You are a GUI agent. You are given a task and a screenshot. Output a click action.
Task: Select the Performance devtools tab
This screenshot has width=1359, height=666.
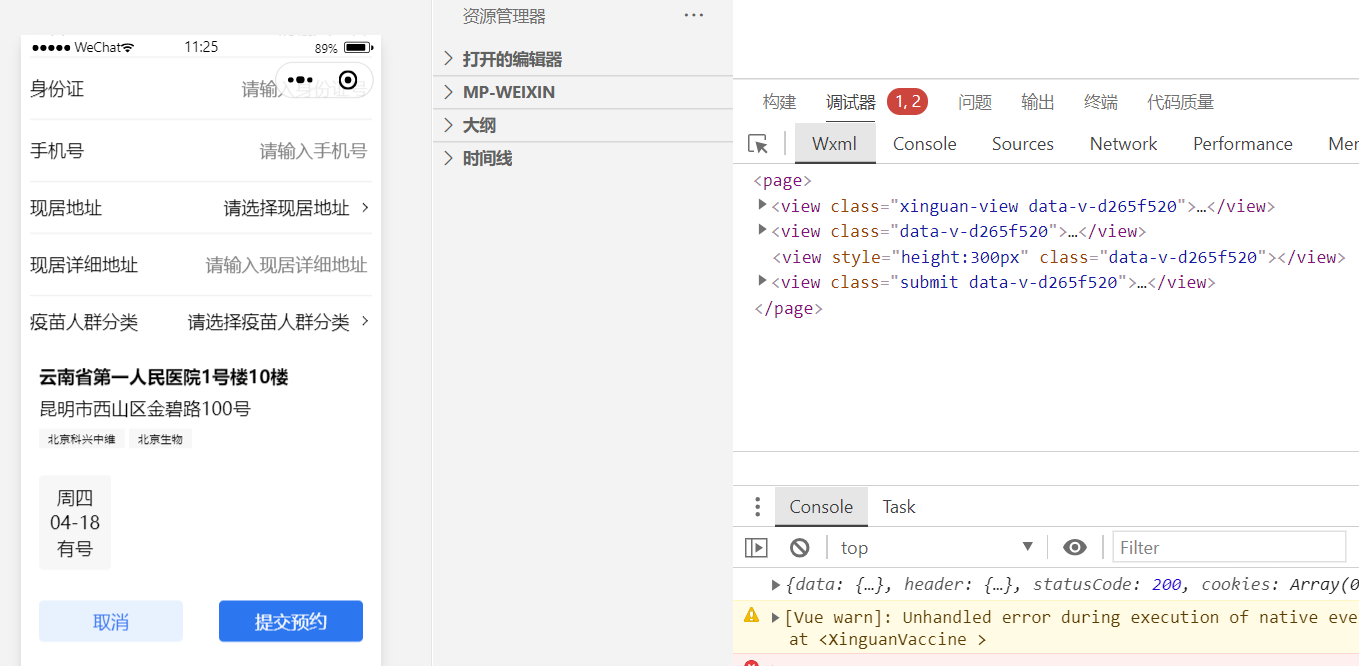click(x=1243, y=144)
